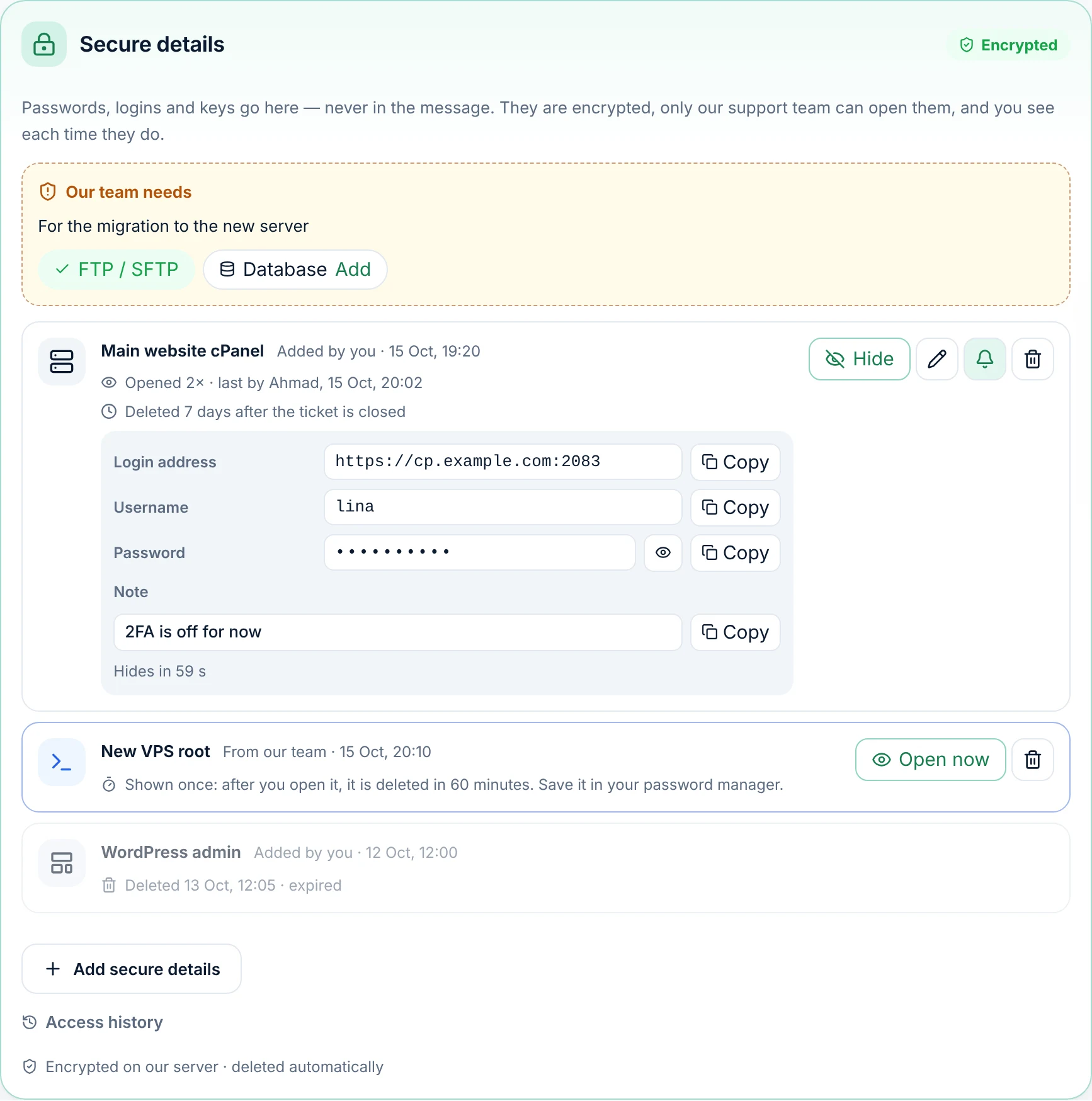1092x1101 pixels.
Task: Click the 'For the migration to the new server' text
Action: click(173, 226)
